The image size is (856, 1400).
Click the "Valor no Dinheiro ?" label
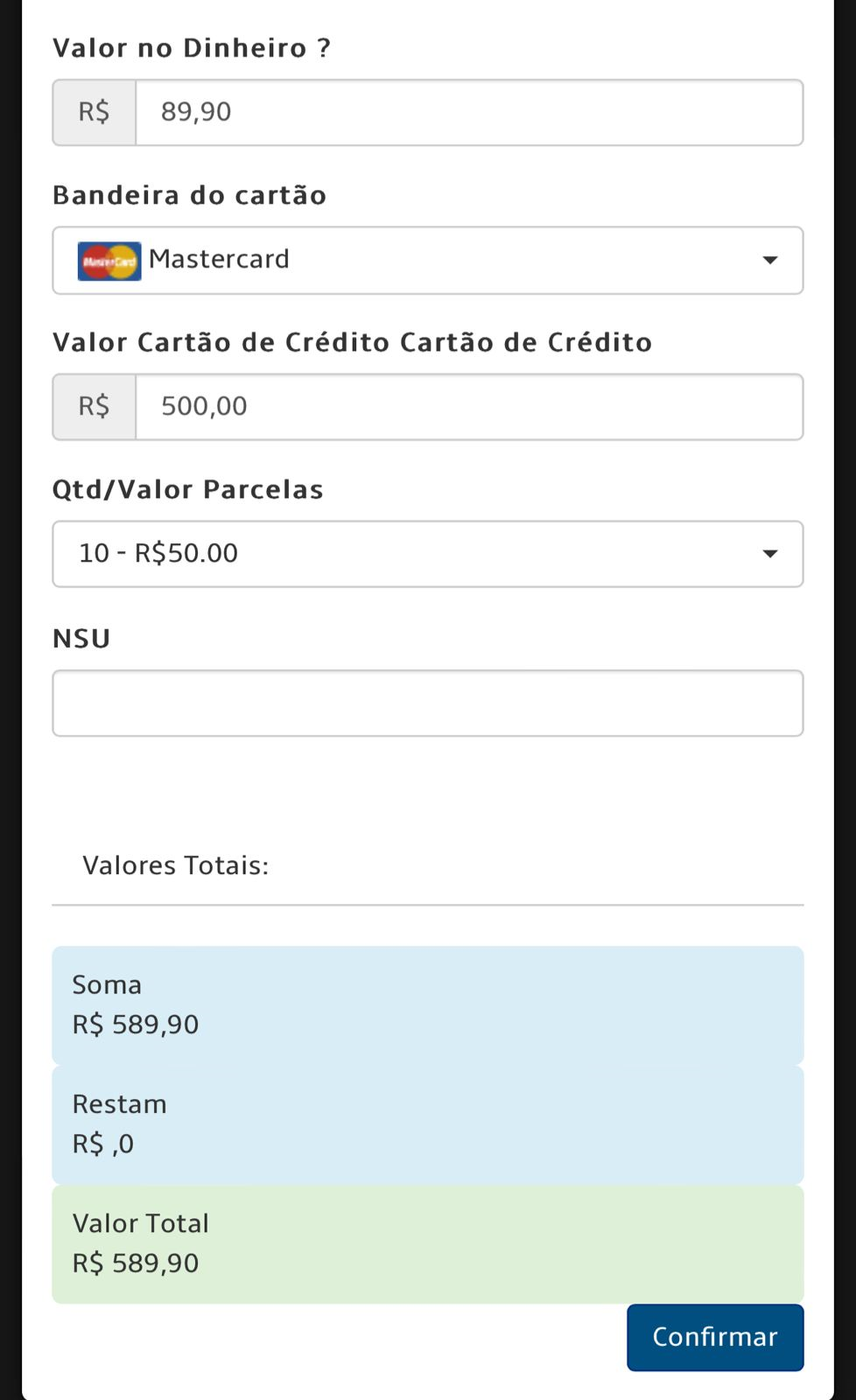[x=192, y=48]
